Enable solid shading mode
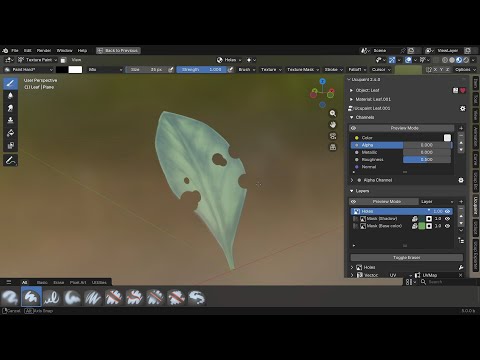The image size is (480, 360). tap(452, 60)
